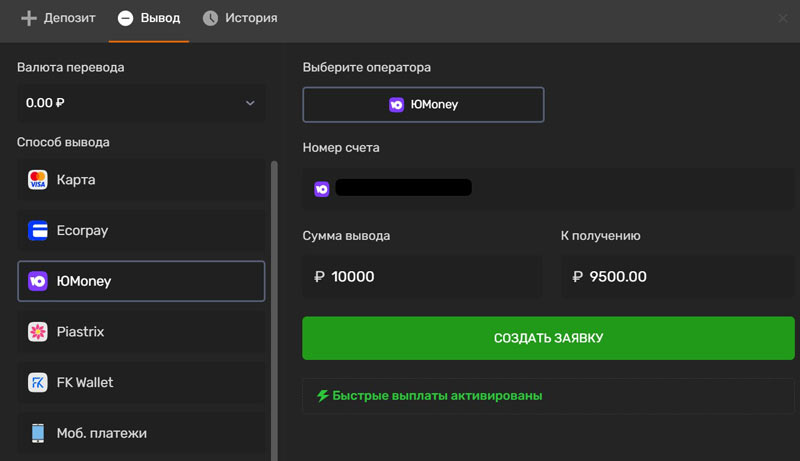Click the FK Wallet icon
The height and width of the screenshot is (461, 800).
click(38, 382)
